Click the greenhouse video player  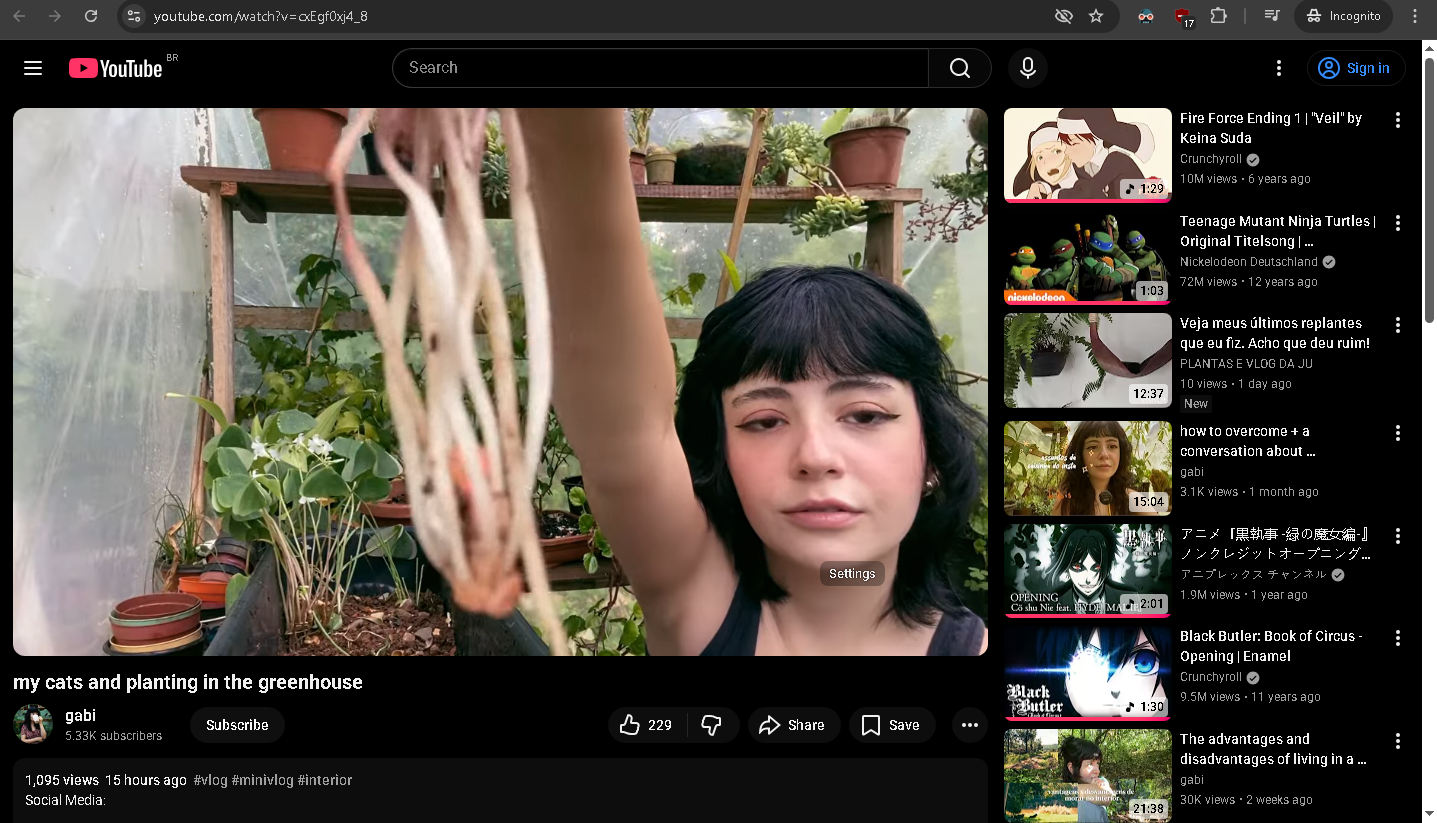(500, 382)
